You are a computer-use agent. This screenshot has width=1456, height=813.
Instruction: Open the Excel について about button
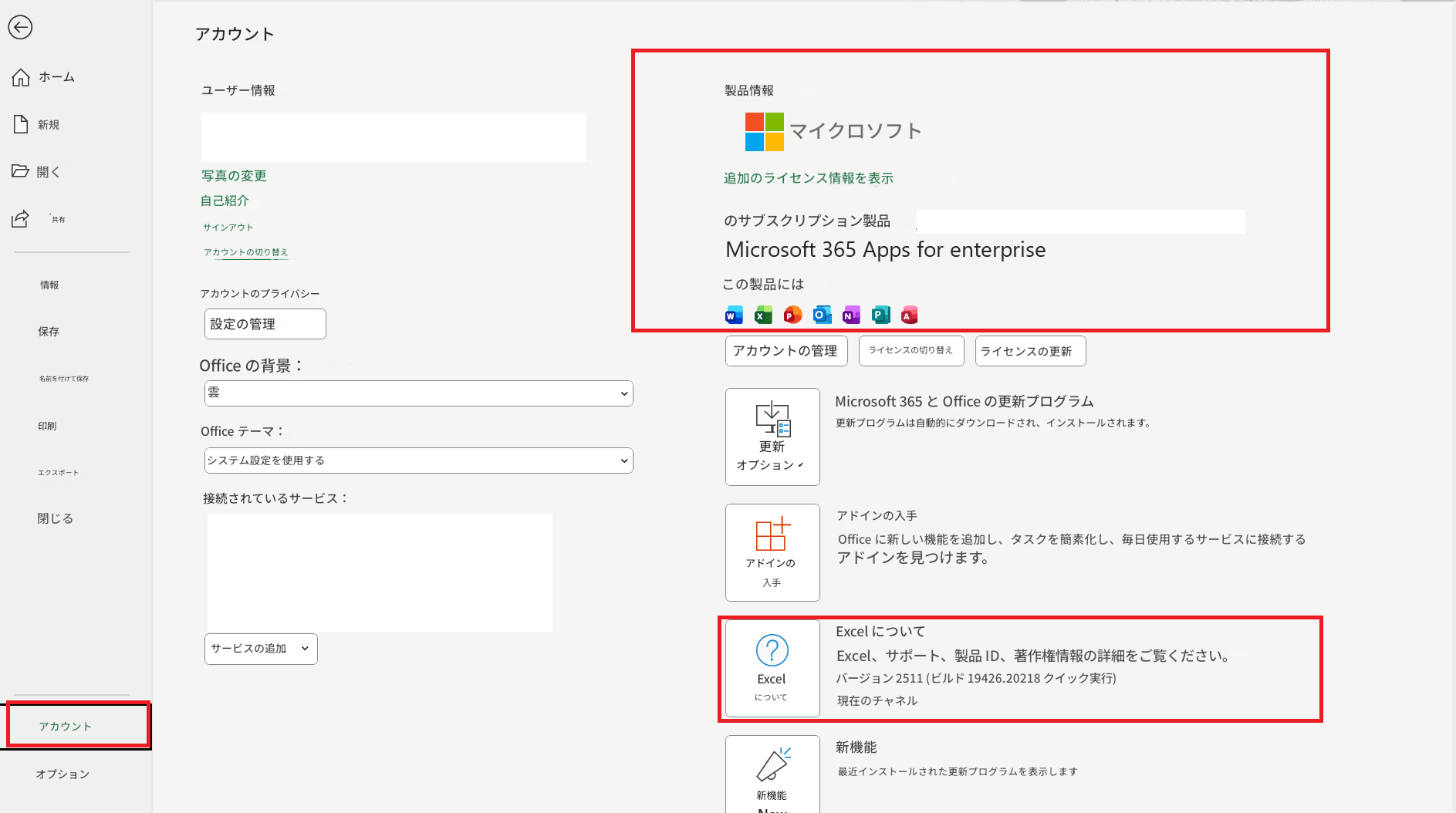[x=772, y=668]
